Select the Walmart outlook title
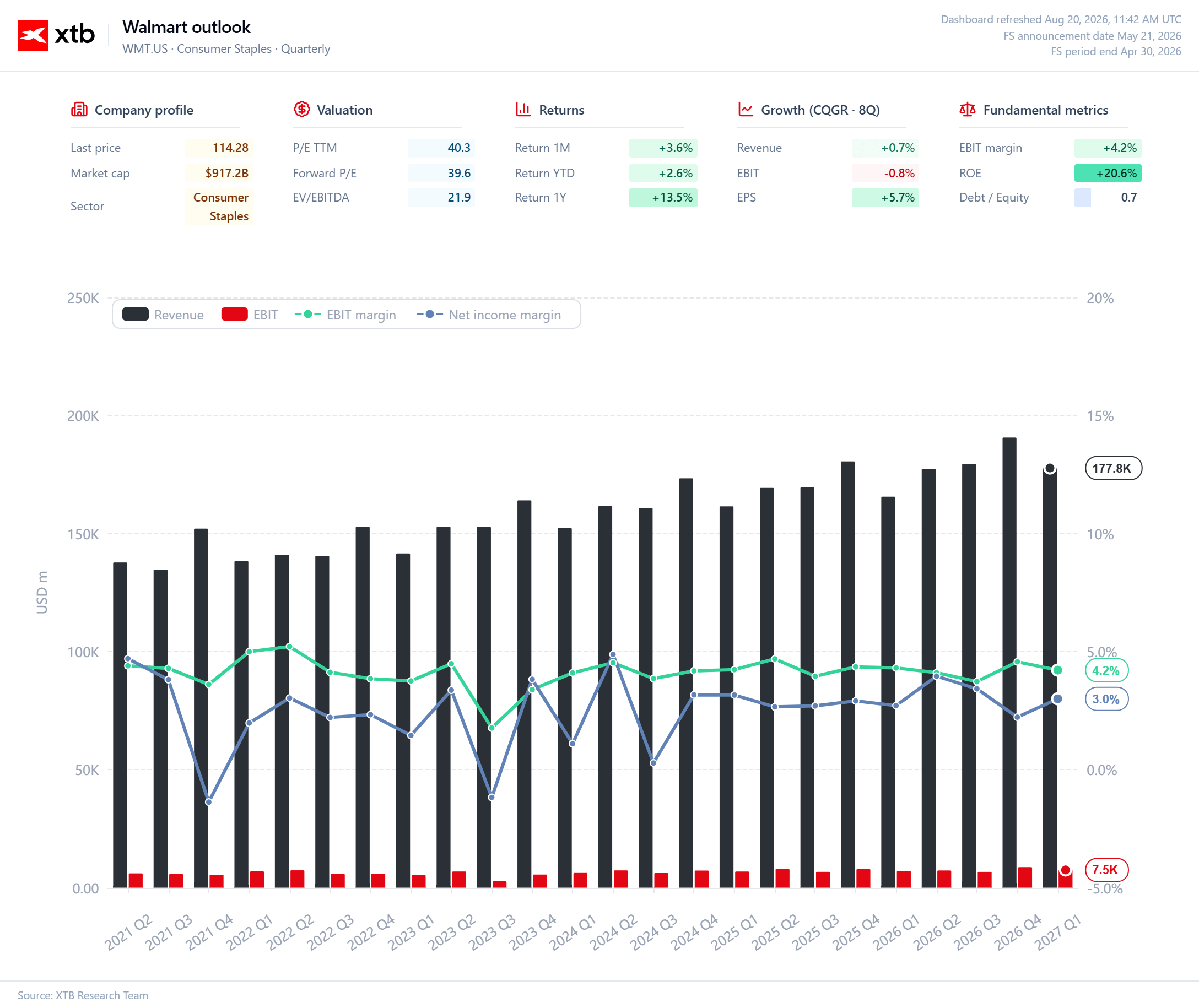 click(186, 27)
